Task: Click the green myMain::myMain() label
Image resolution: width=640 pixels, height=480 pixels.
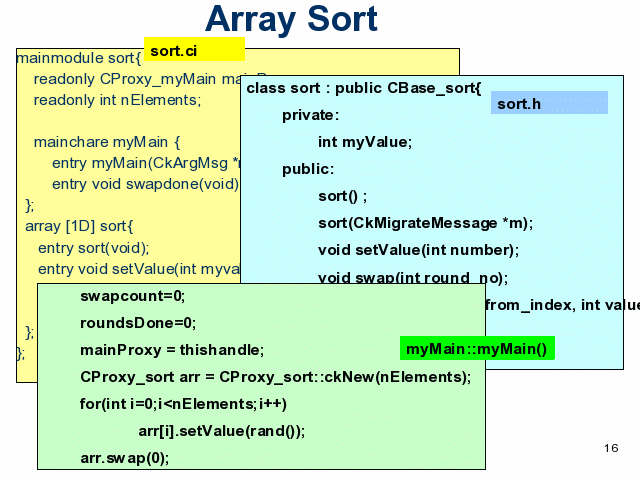Action: [x=476, y=349]
